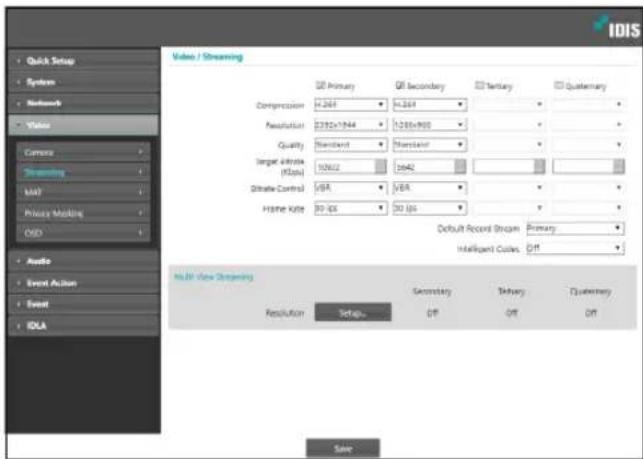Select Streaming submenu under Video
This screenshot has height=459, width=643.
(x=83, y=172)
